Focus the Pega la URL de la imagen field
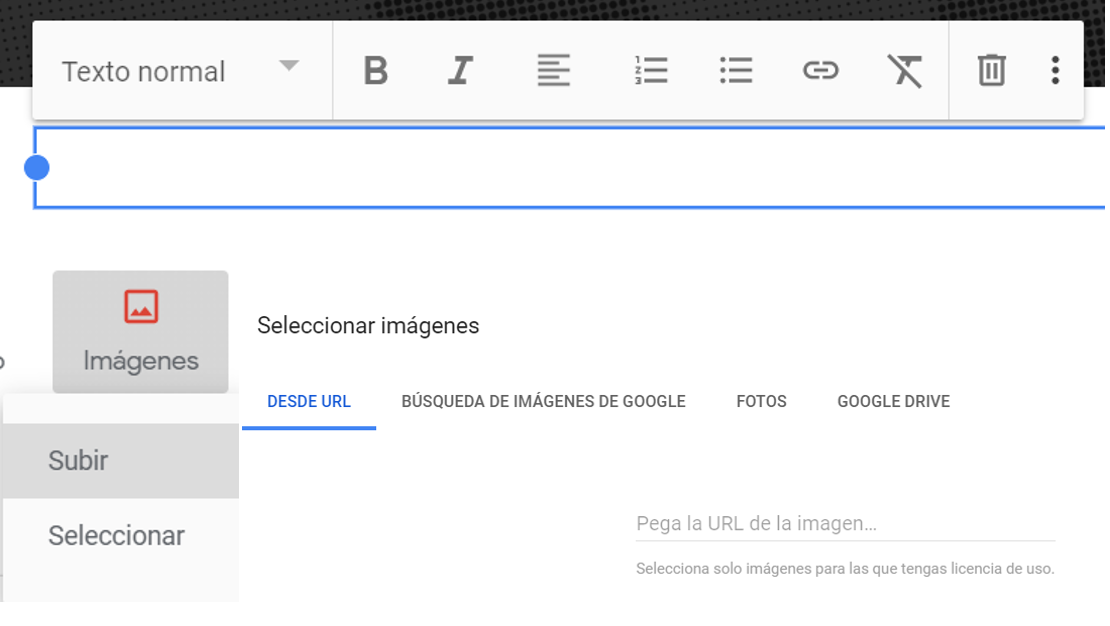 [845, 524]
